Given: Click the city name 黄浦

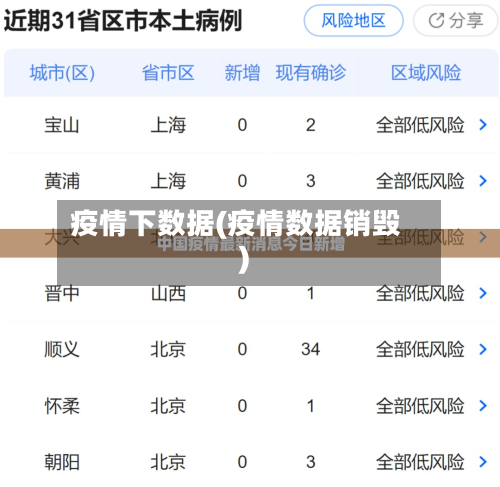Looking at the screenshot, I should [x=62, y=181].
